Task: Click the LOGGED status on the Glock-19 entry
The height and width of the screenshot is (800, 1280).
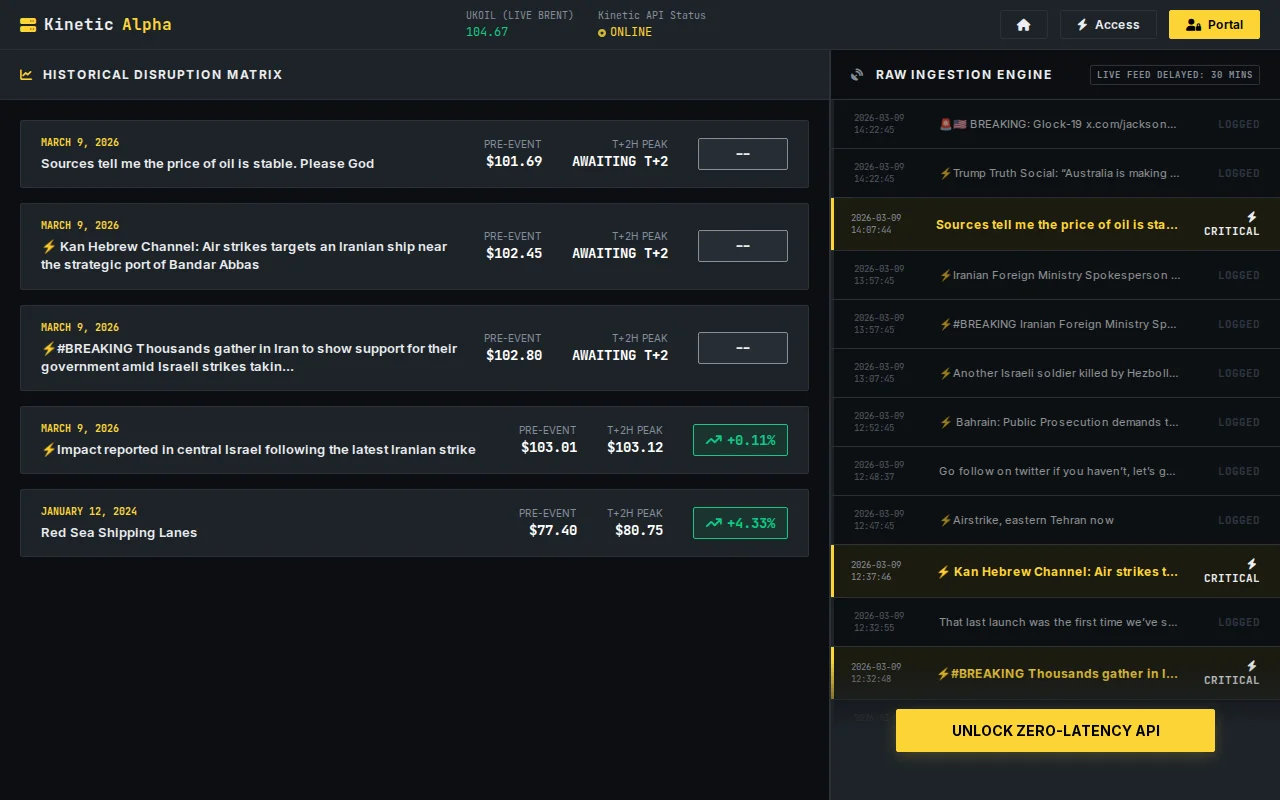Action: [x=1238, y=125]
